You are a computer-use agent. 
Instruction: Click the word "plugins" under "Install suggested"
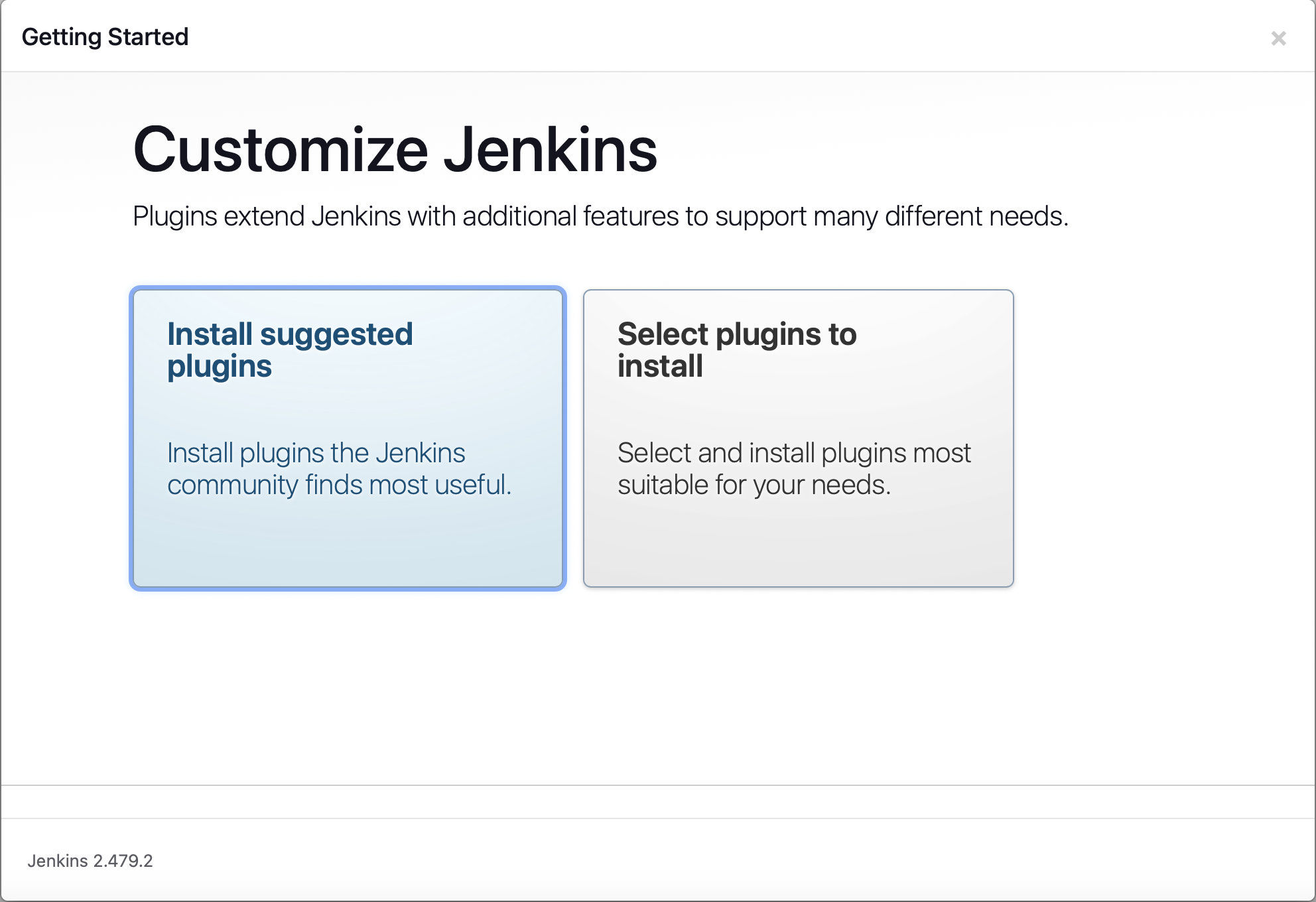coord(220,367)
